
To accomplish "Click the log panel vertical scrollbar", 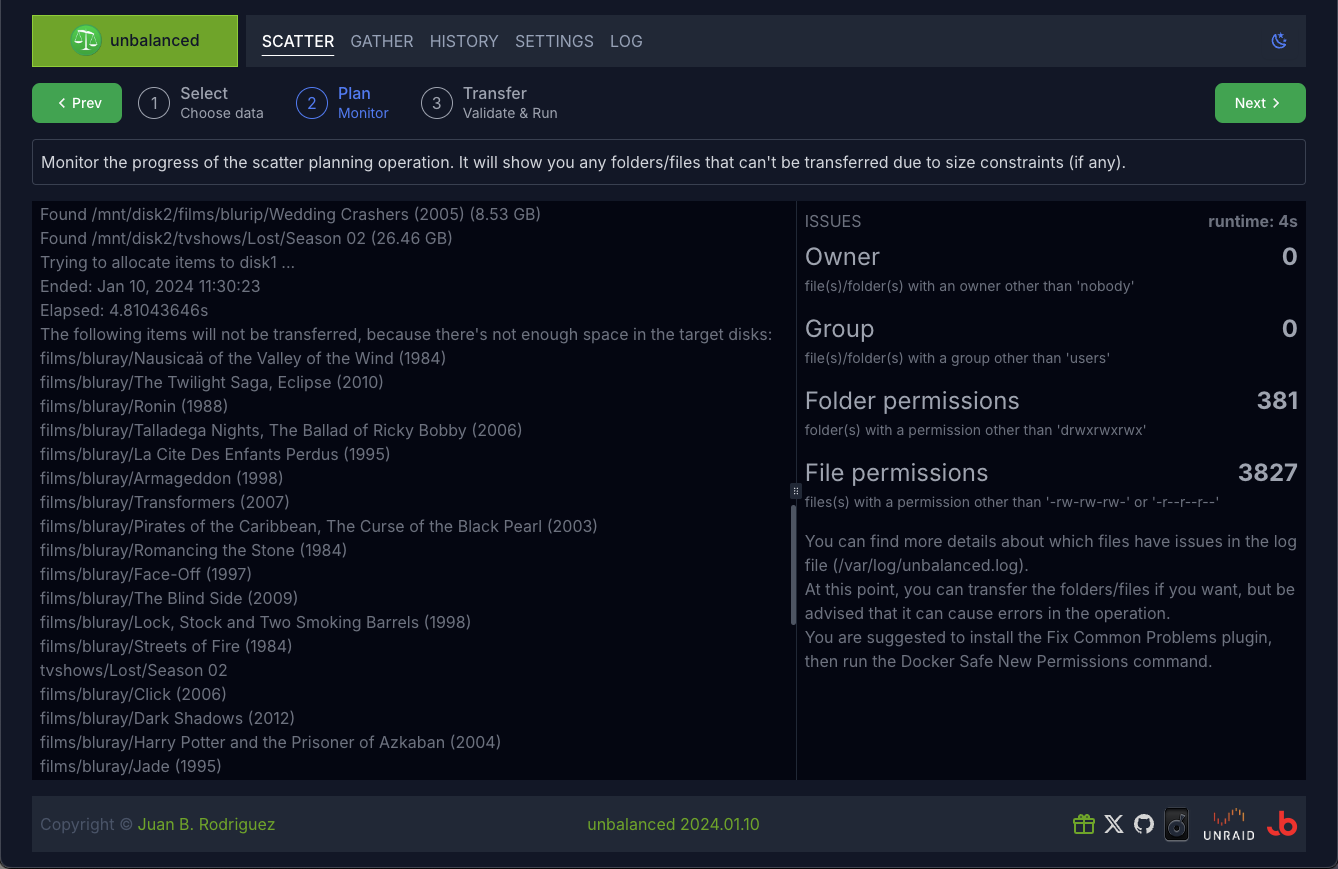I will 794,565.
